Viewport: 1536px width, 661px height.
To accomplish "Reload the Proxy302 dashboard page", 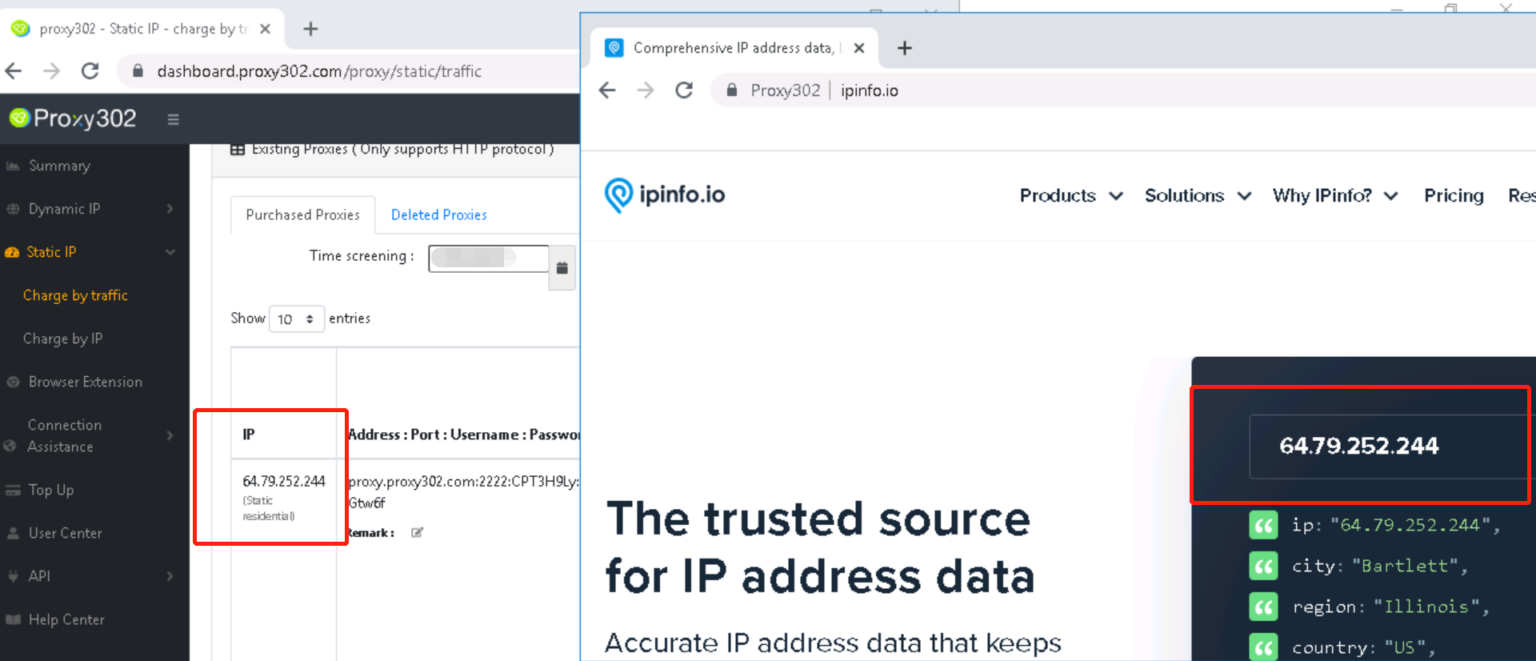I will point(90,71).
